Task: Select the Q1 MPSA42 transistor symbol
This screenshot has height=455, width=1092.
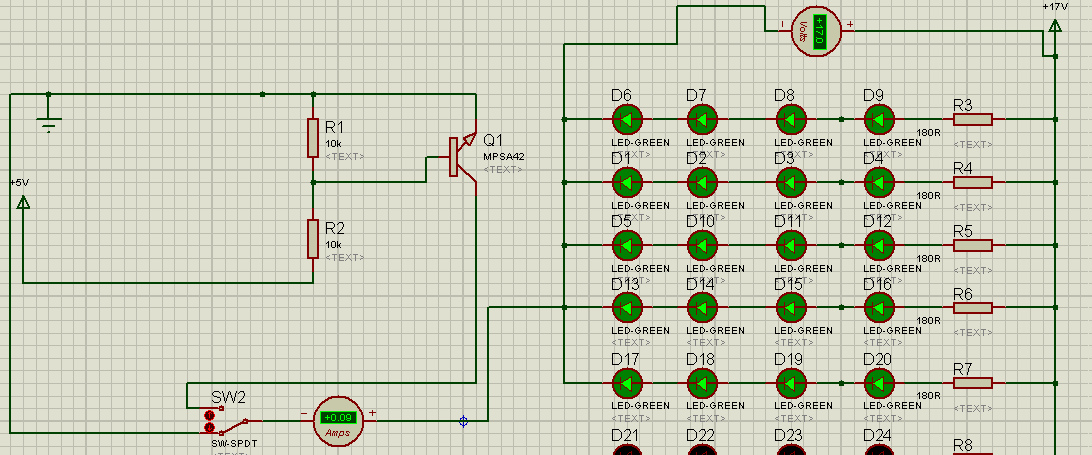Action: pyautogui.click(x=460, y=157)
